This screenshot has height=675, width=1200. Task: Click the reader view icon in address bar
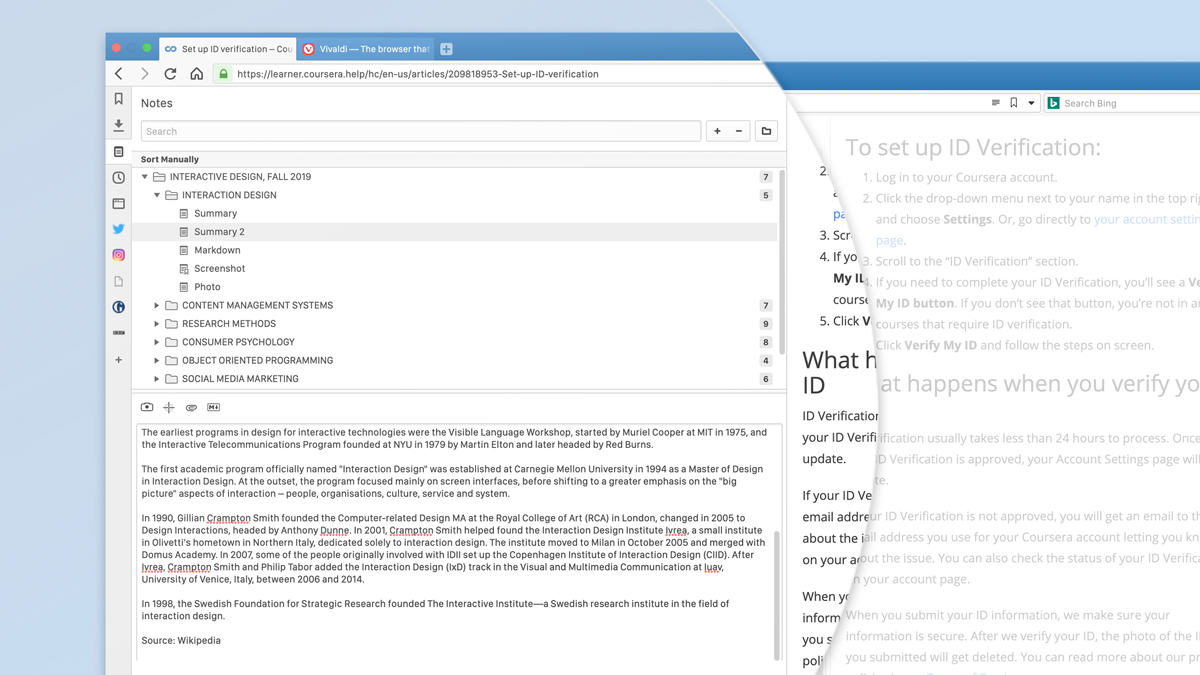tap(995, 103)
